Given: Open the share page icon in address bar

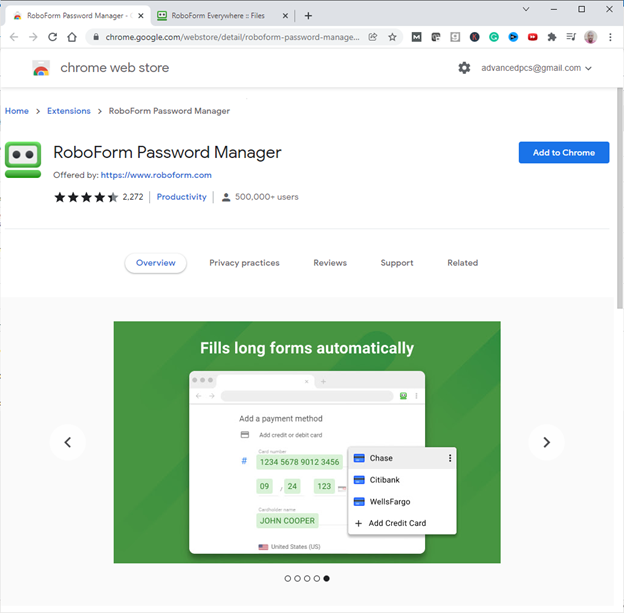Looking at the screenshot, I should coord(373,37).
